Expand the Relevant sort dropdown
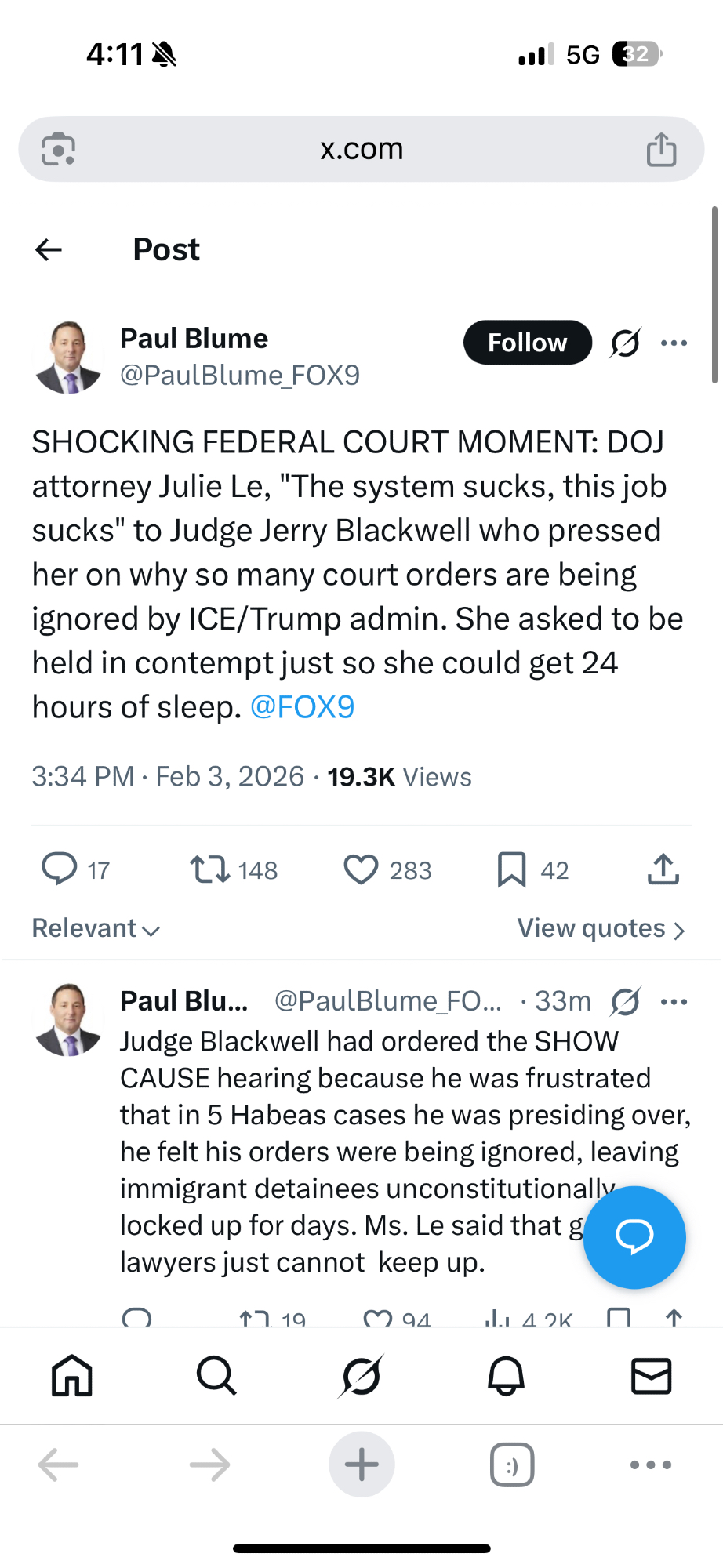 96,928
